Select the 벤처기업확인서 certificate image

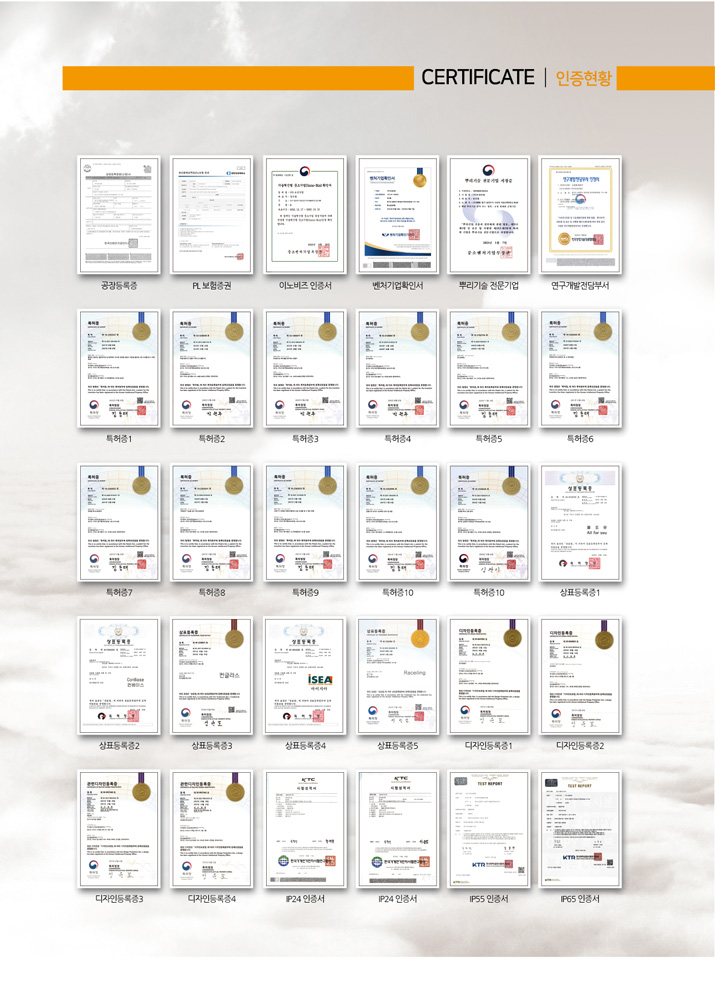[397, 215]
